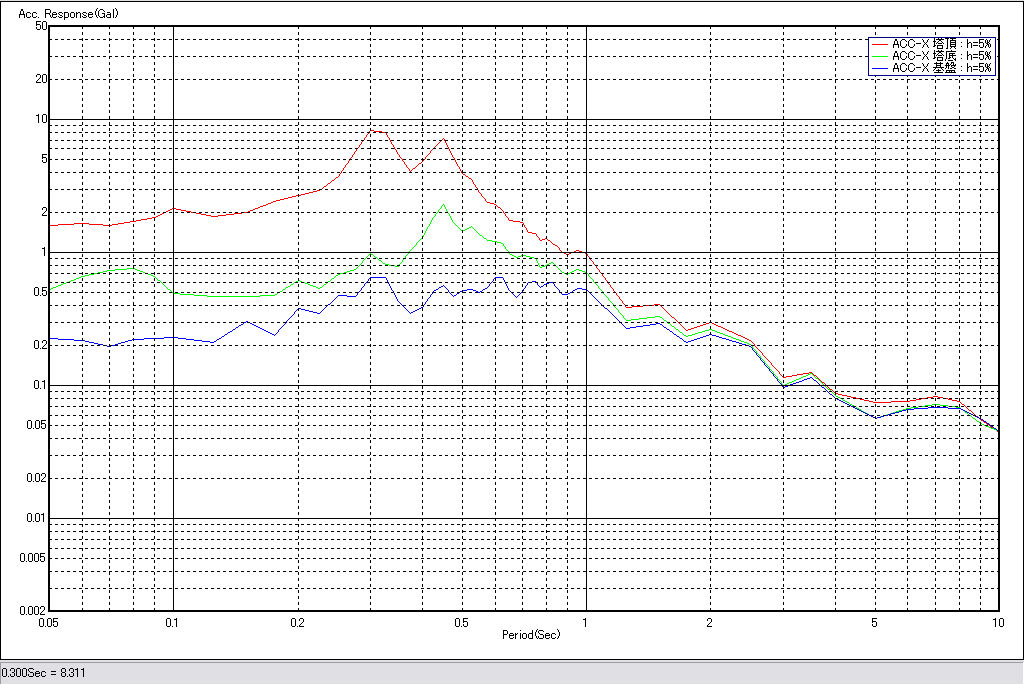
Task: Click the red curve's highest peak
Action: [x=372, y=130]
